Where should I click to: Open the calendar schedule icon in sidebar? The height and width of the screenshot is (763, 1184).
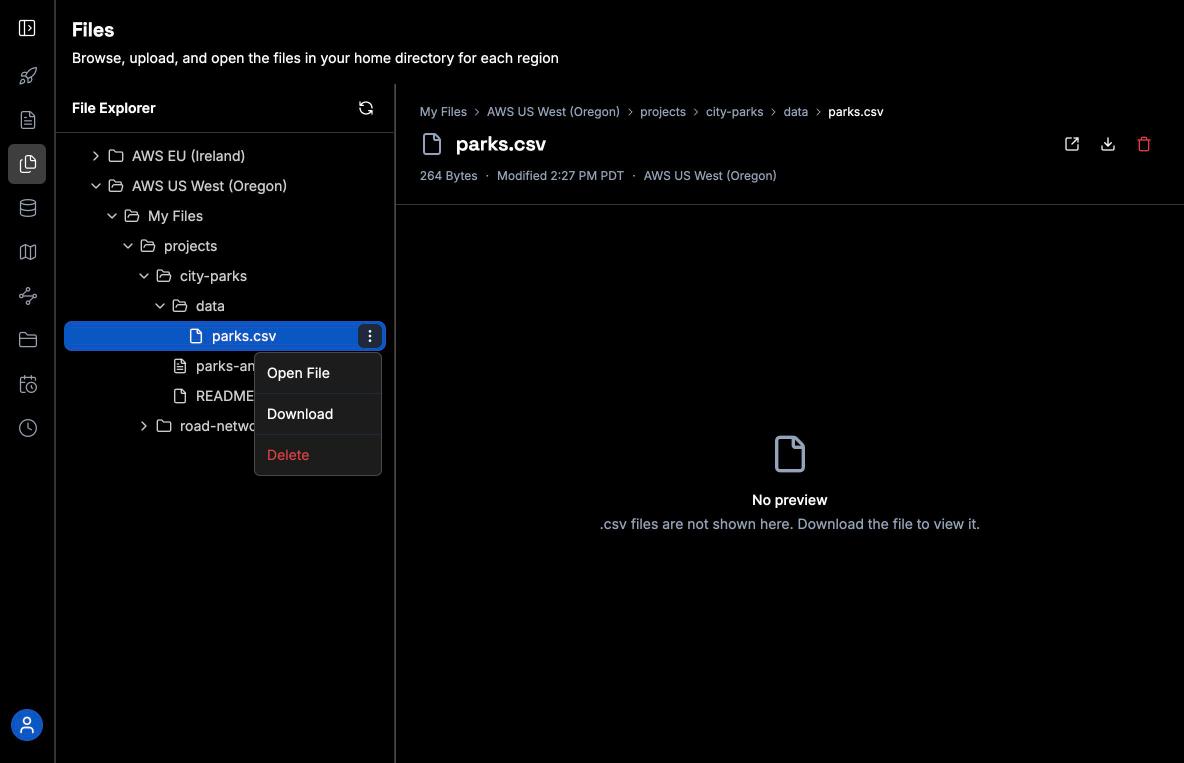pos(27,384)
